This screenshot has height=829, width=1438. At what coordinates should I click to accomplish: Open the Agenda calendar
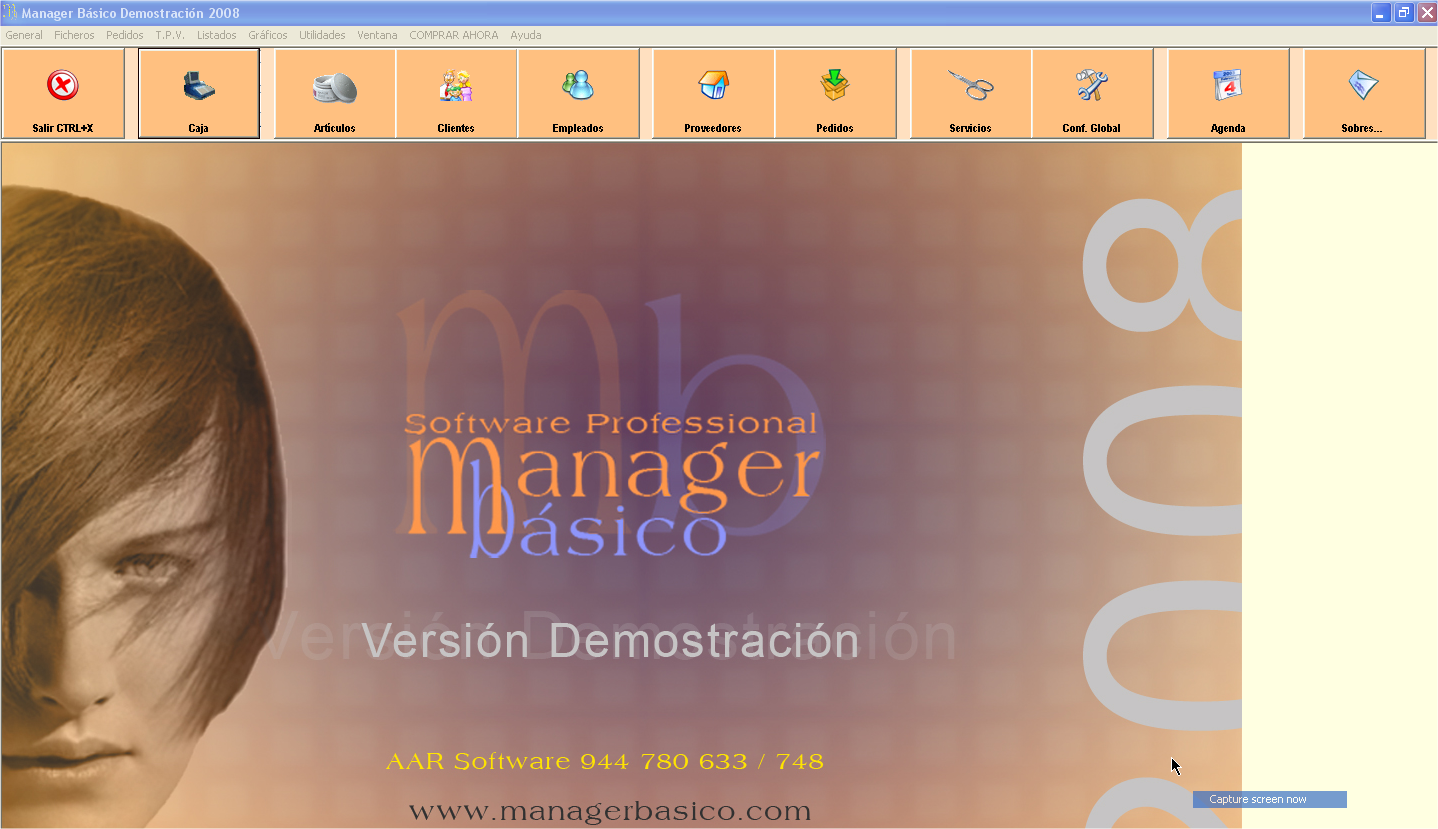click(x=1228, y=93)
